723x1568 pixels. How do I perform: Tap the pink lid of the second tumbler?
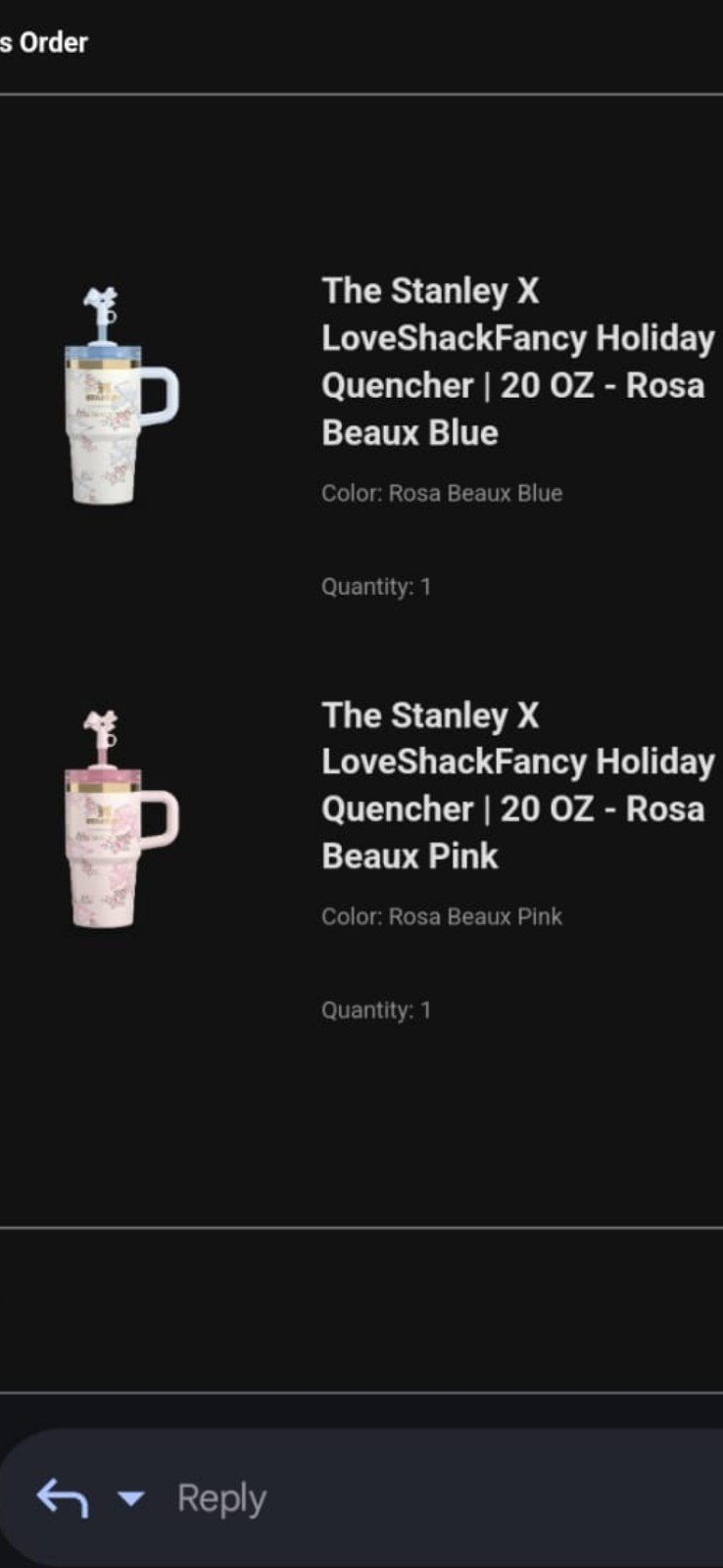103,776
